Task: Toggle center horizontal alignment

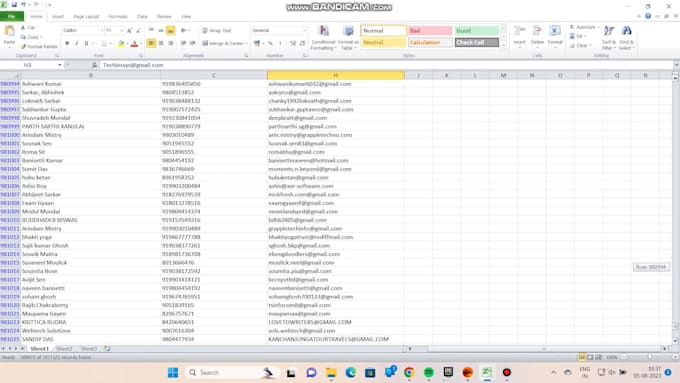Action: click(x=161, y=43)
